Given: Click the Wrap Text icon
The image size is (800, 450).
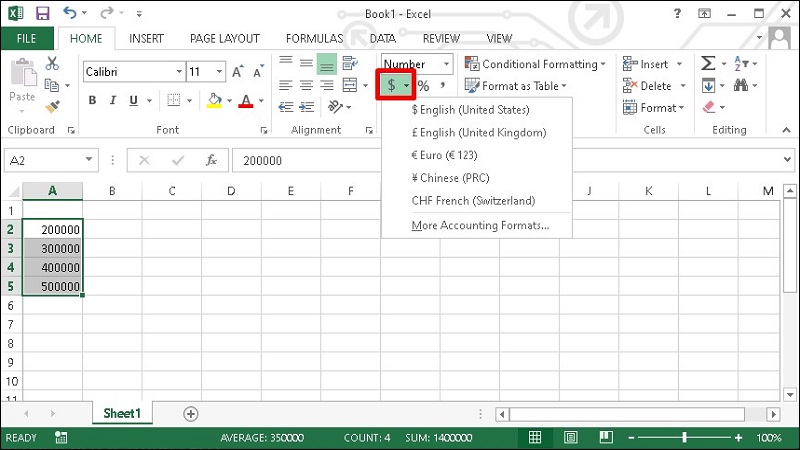Looking at the screenshot, I should [350, 63].
